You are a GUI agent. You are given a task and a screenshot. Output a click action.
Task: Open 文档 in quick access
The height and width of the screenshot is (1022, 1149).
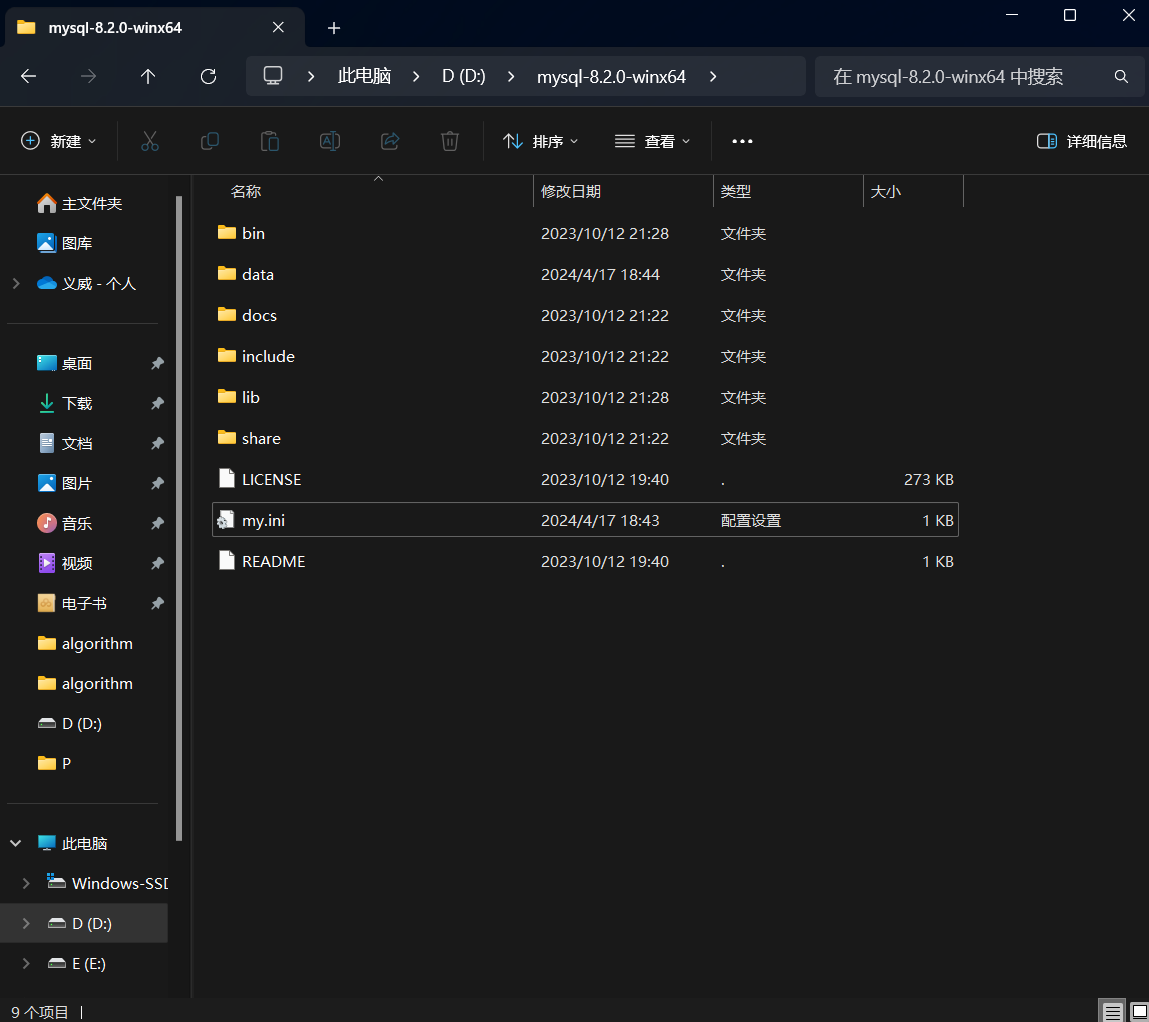coord(64,443)
